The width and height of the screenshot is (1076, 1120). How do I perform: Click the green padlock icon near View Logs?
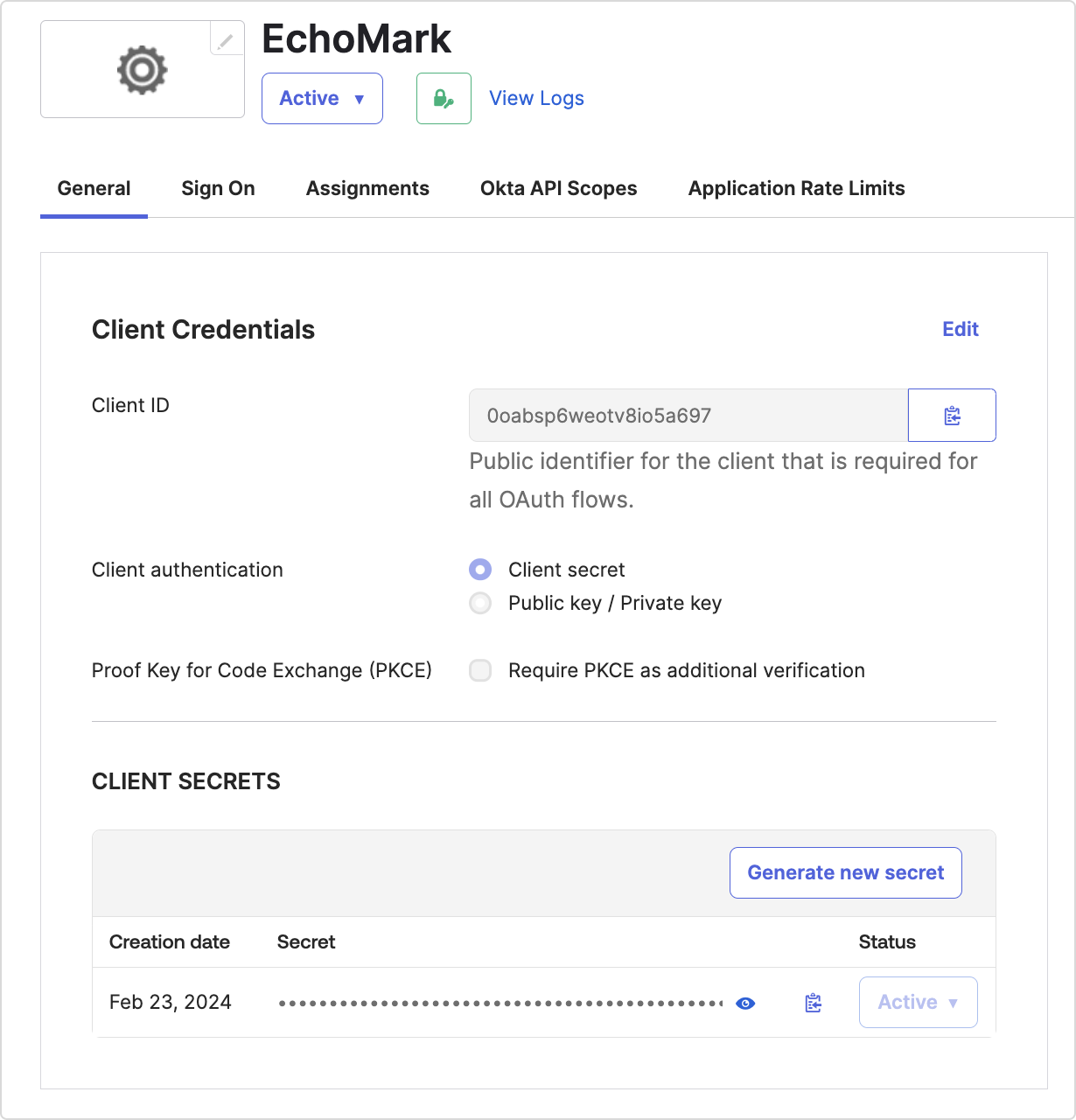pyautogui.click(x=443, y=98)
